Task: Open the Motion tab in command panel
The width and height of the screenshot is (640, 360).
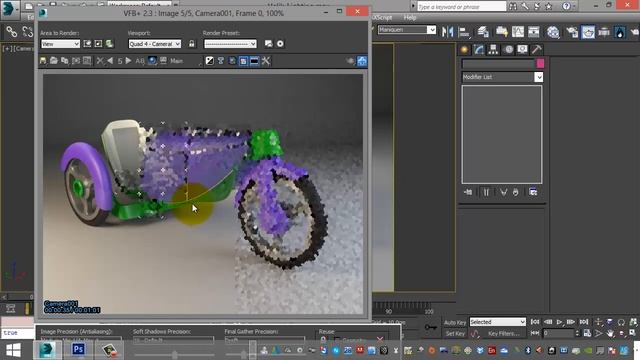Action: pyautogui.click(x=508, y=50)
